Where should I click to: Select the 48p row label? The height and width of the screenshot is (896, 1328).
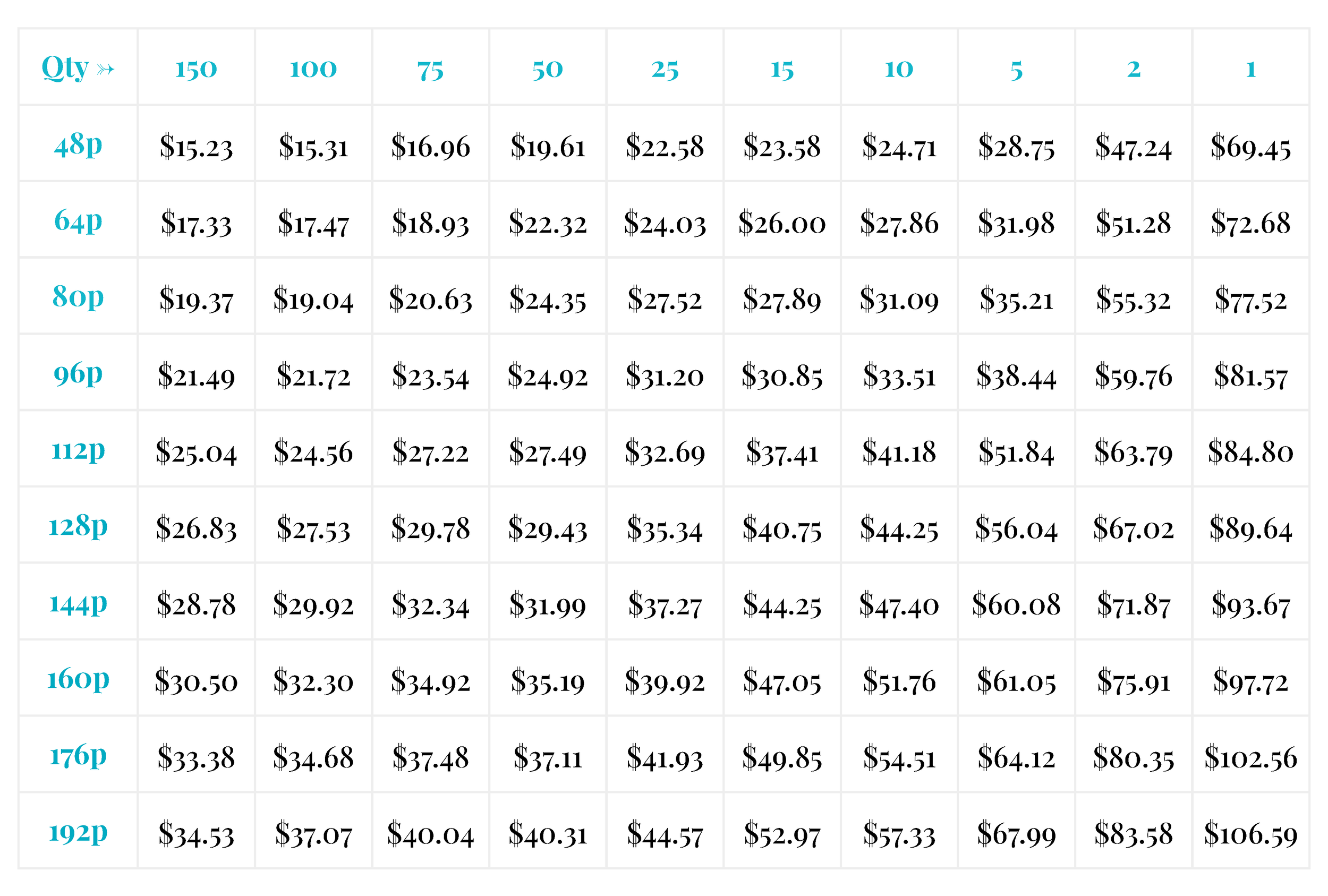click(x=78, y=143)
